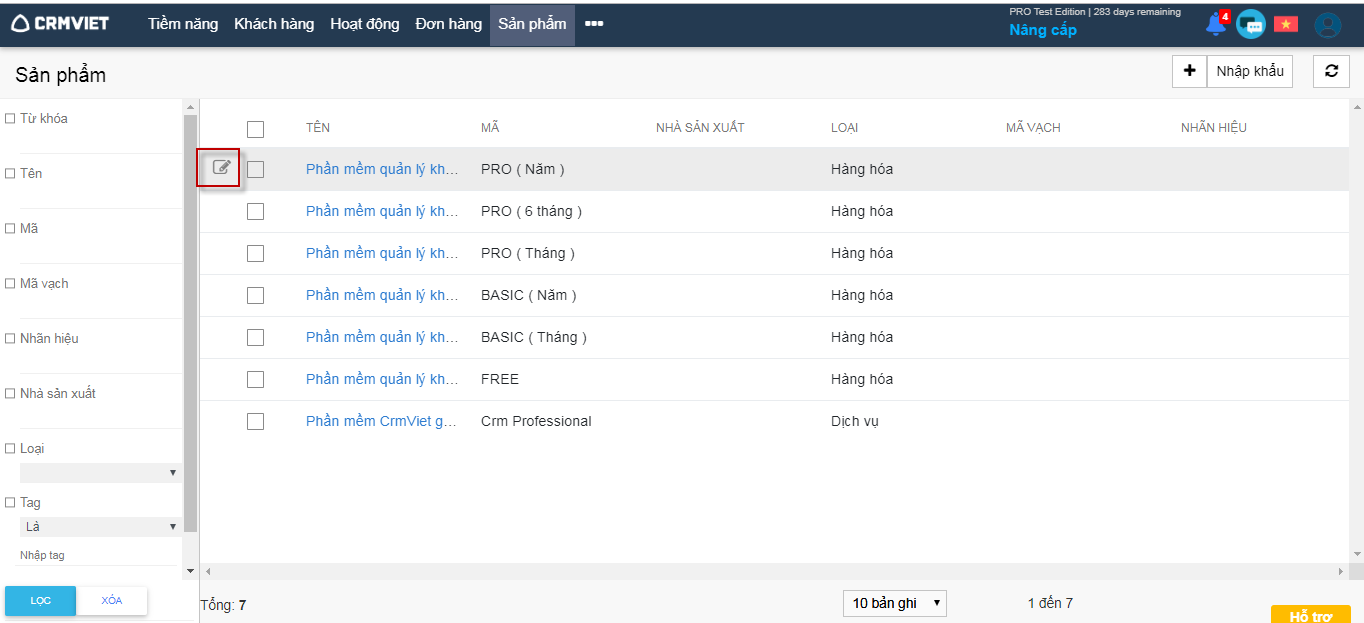This screenshot has width=1364, height=623.
Task: Open the chat messages icon
Action: [x=1250, y=24]
